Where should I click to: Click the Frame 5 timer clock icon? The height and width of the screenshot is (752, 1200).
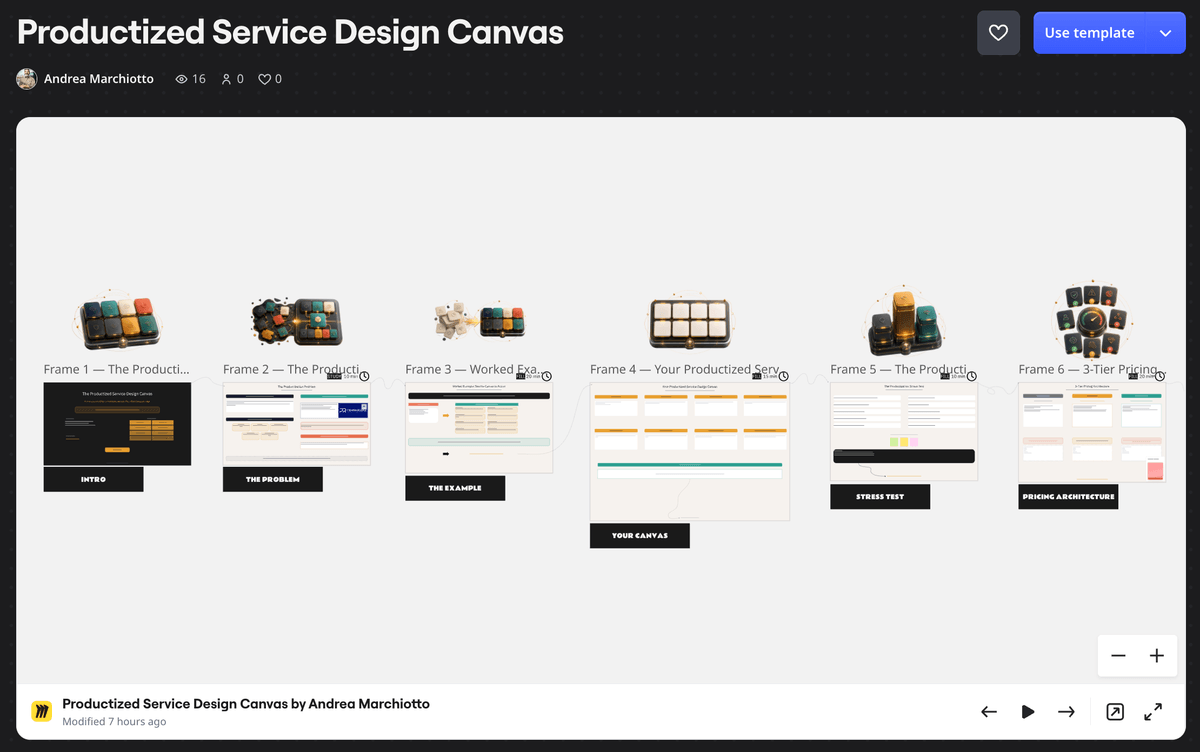[972, 377]
